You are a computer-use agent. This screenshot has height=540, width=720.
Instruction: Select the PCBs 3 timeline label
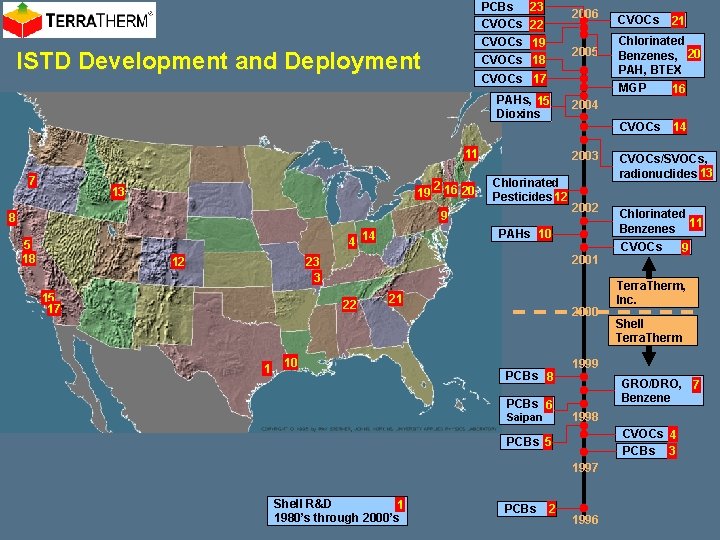tap(647, 451)
